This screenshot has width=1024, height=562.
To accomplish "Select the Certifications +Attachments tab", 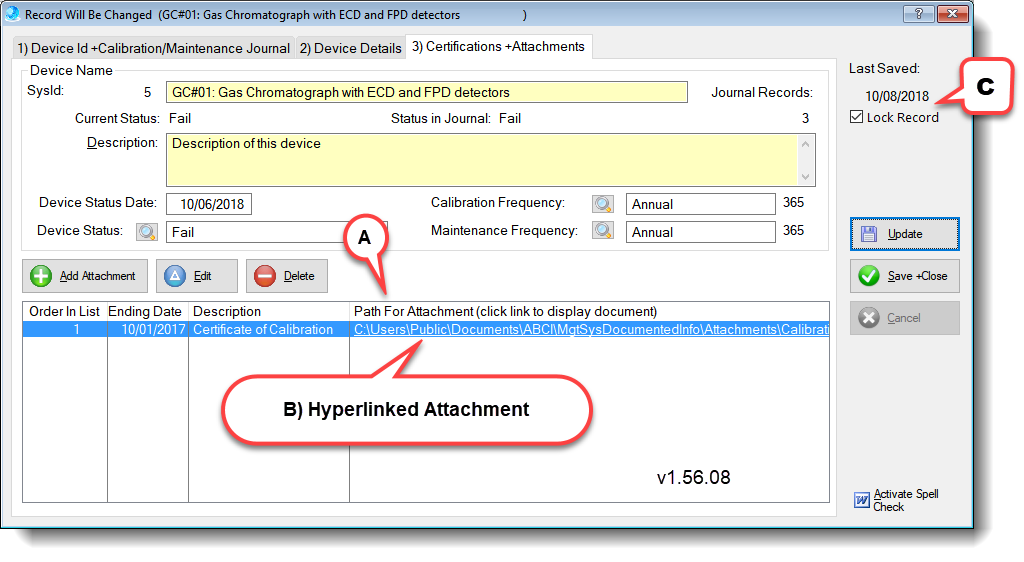I will pos(499,47).
